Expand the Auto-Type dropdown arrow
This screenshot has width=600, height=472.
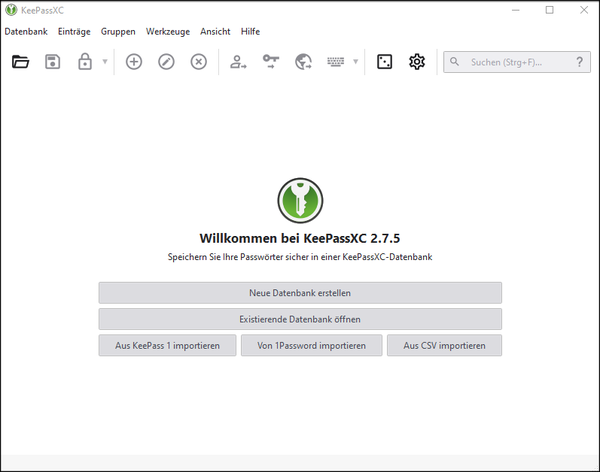(x=355, y=62)
